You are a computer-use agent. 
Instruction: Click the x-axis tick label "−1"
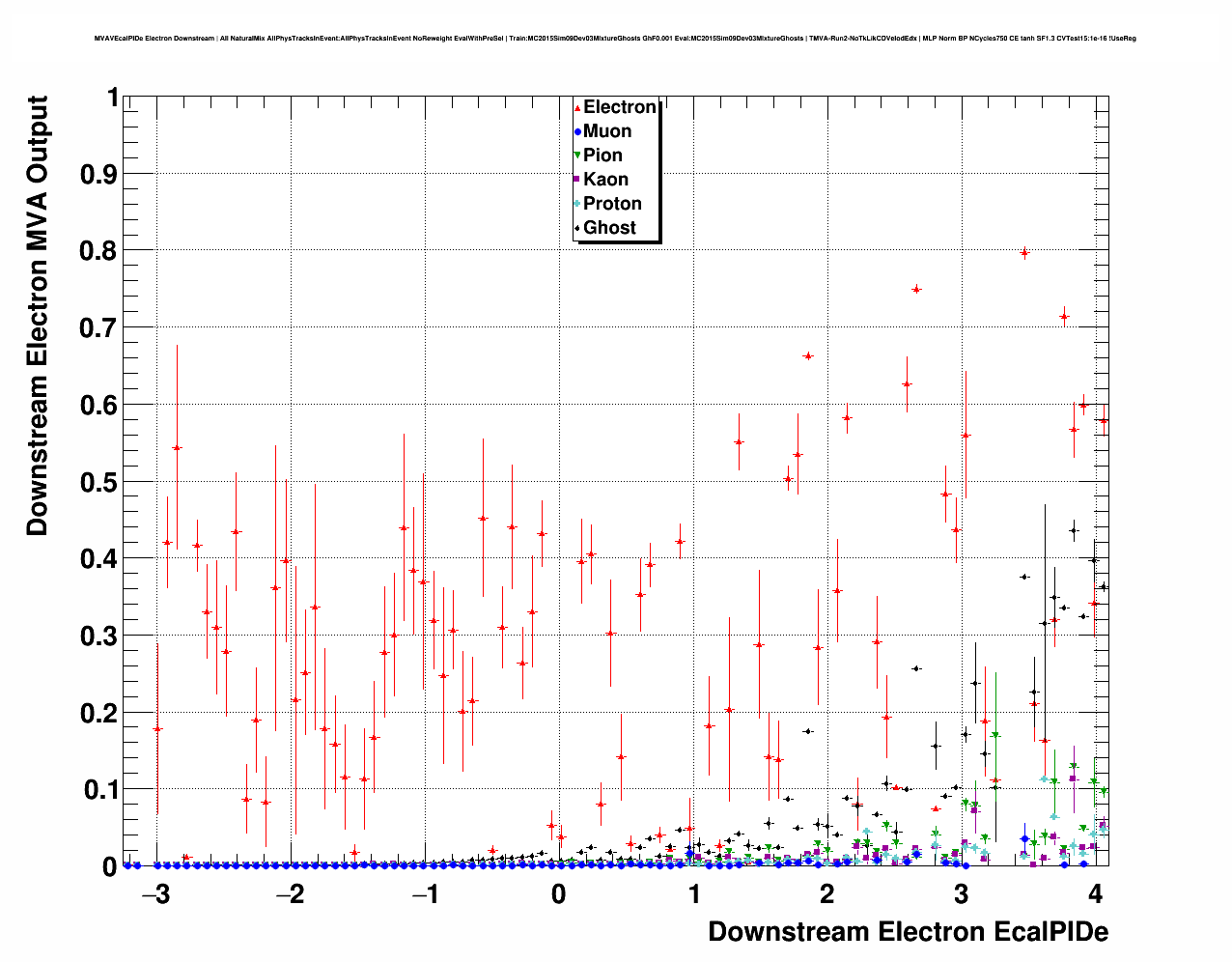click(425, 894)
